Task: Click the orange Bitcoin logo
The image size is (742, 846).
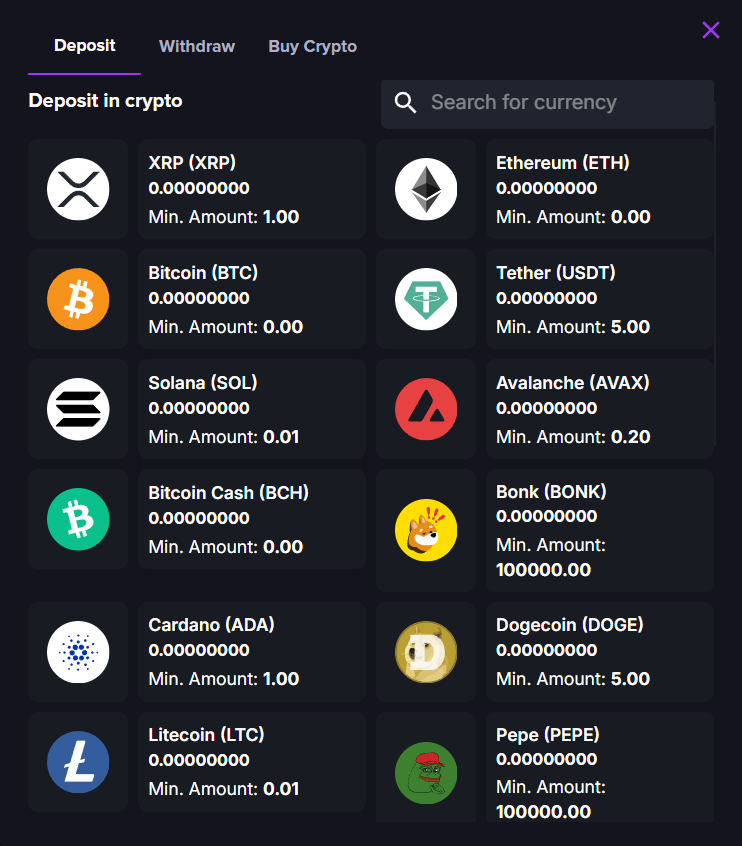Action: 78,299
